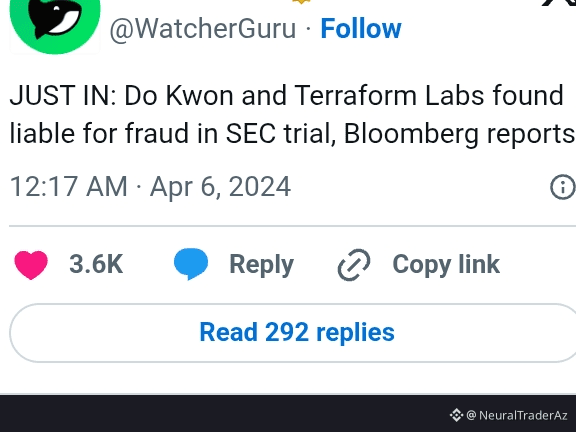
Task: Follow the WatcherGuru account
Action: click(361, 28)
